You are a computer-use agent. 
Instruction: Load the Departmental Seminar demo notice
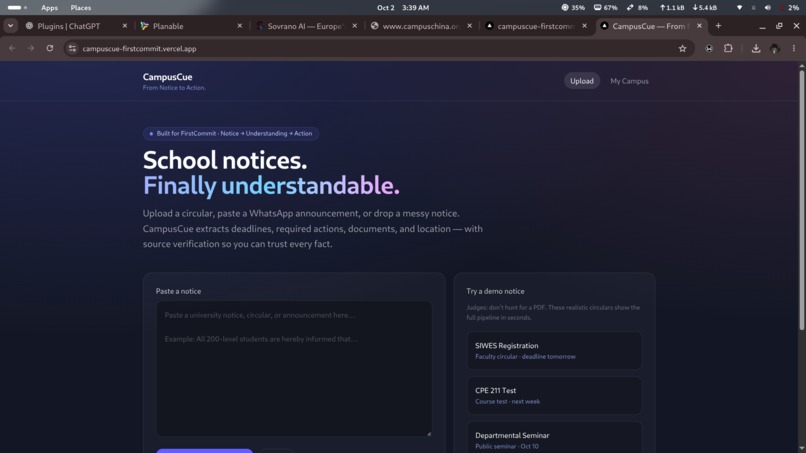pyautogui.click(x=554, y=437)
